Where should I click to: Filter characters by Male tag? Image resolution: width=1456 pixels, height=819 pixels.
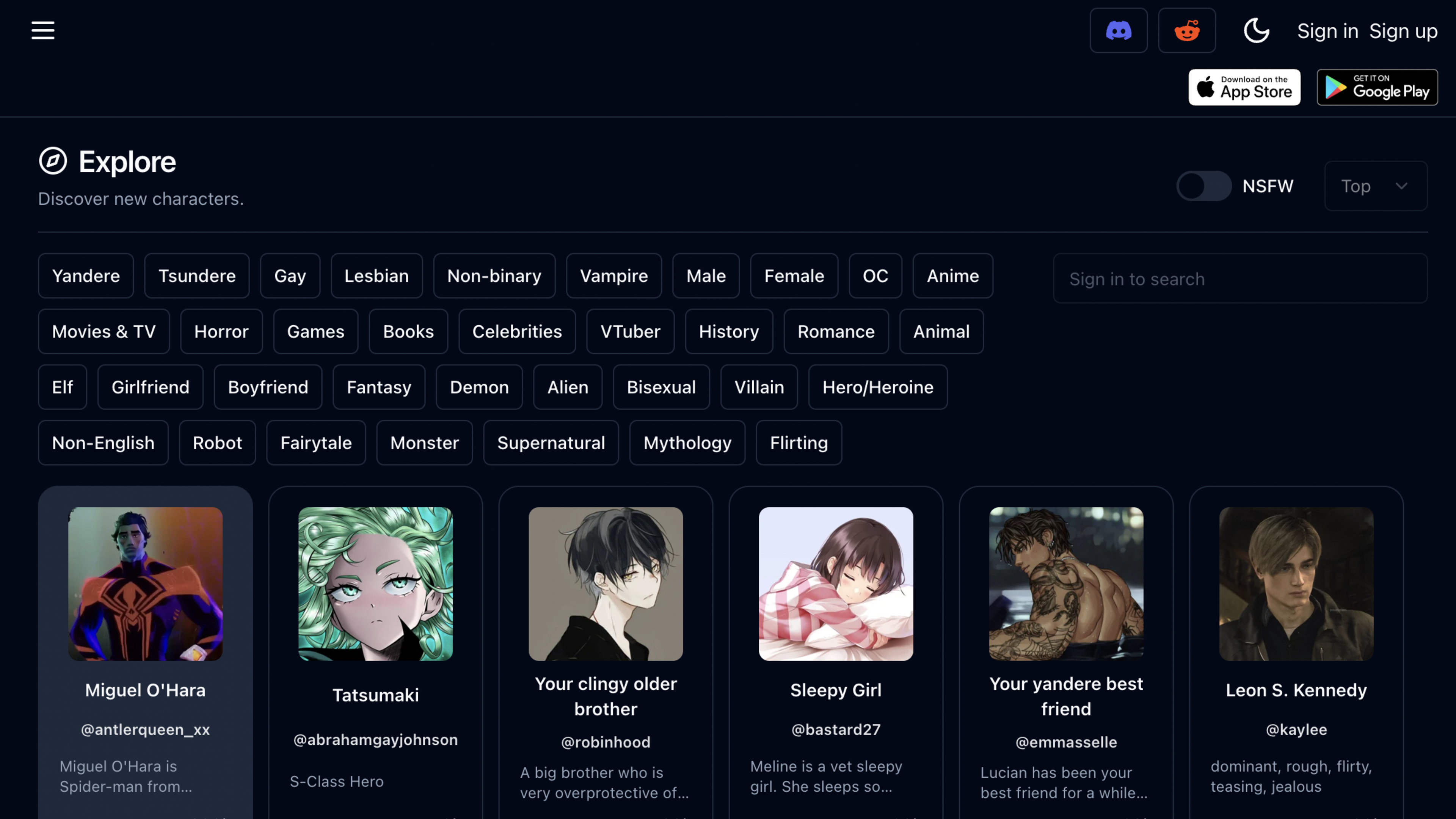coord(706,276)
